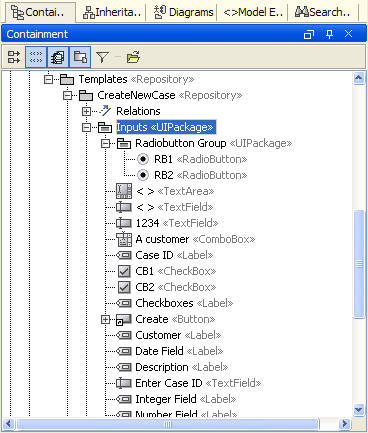
Task: Toggle the stacked-documents toolbar button
Action: click(x=58, y=57)
